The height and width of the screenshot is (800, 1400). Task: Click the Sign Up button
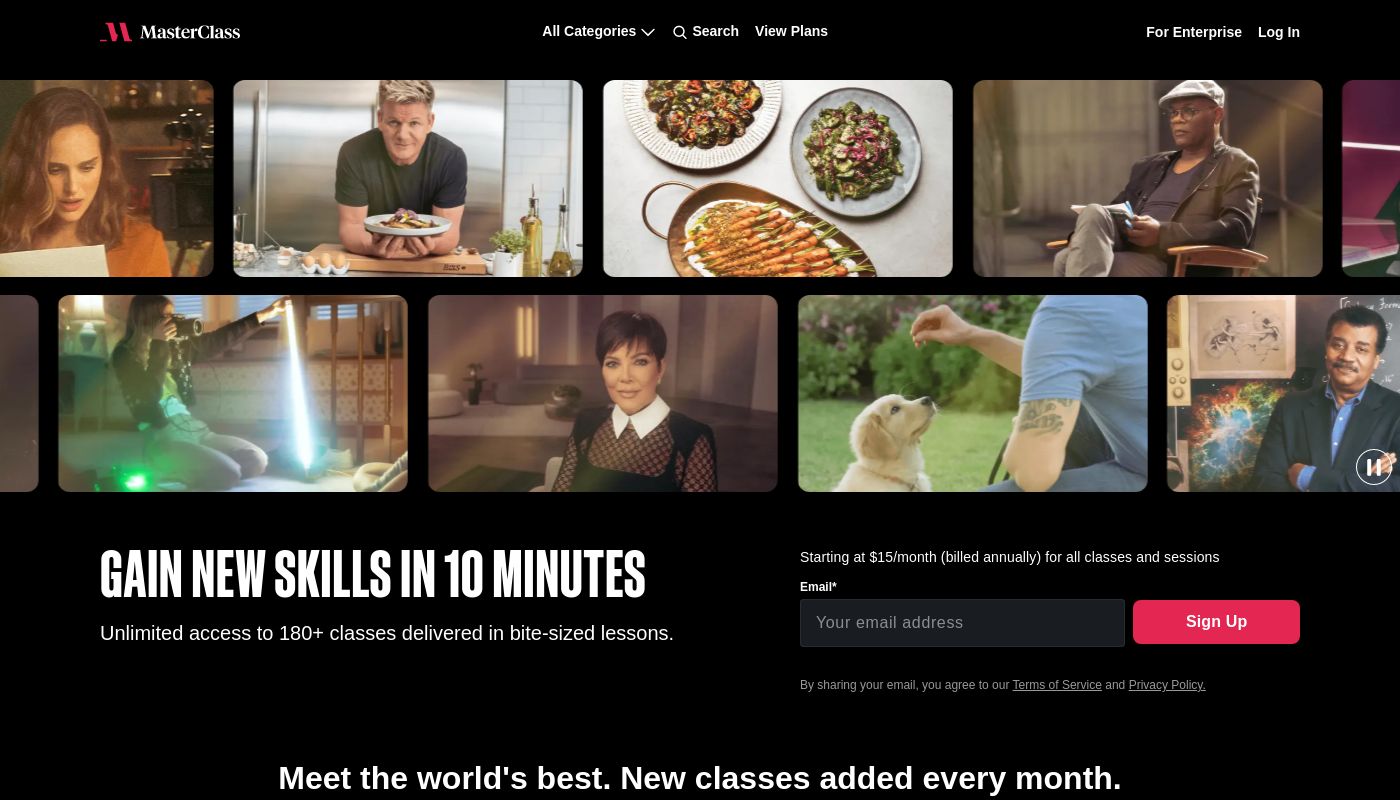click(1216, 622)
